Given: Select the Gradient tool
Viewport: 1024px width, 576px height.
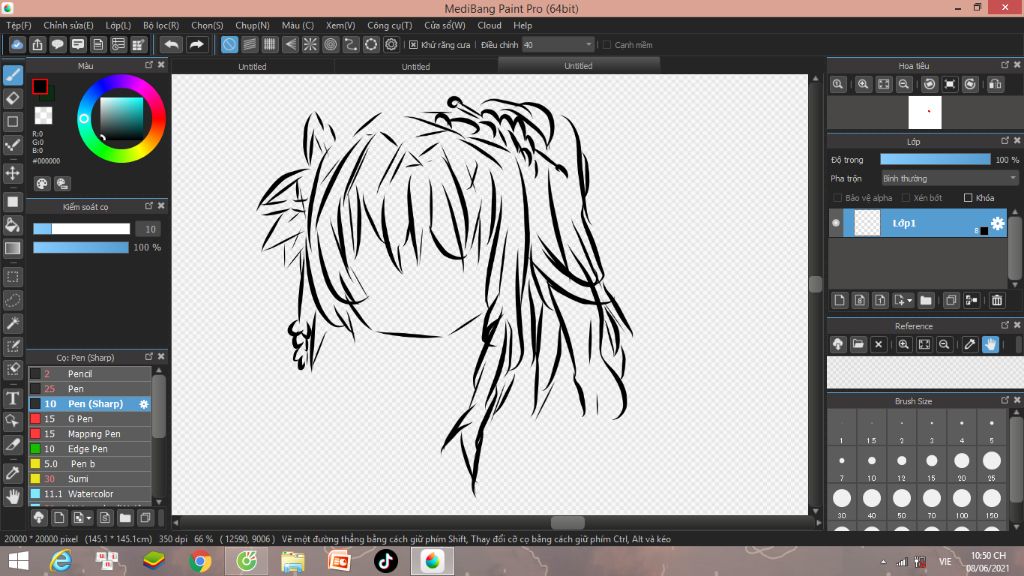Looking at the screenshot, I should pyautogui.click(x=12, y=248).
